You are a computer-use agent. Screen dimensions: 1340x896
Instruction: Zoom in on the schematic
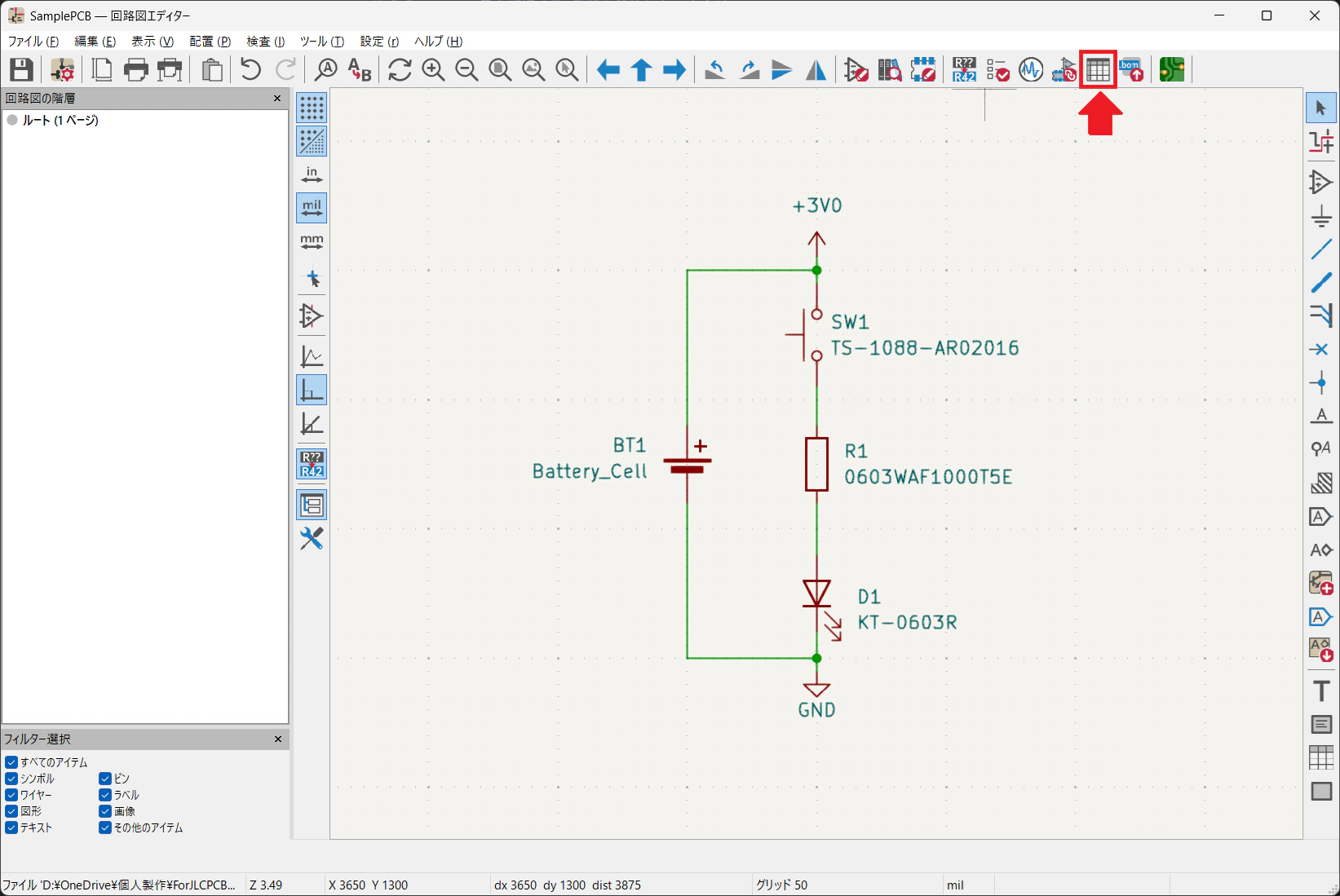[x=433, y=70]
